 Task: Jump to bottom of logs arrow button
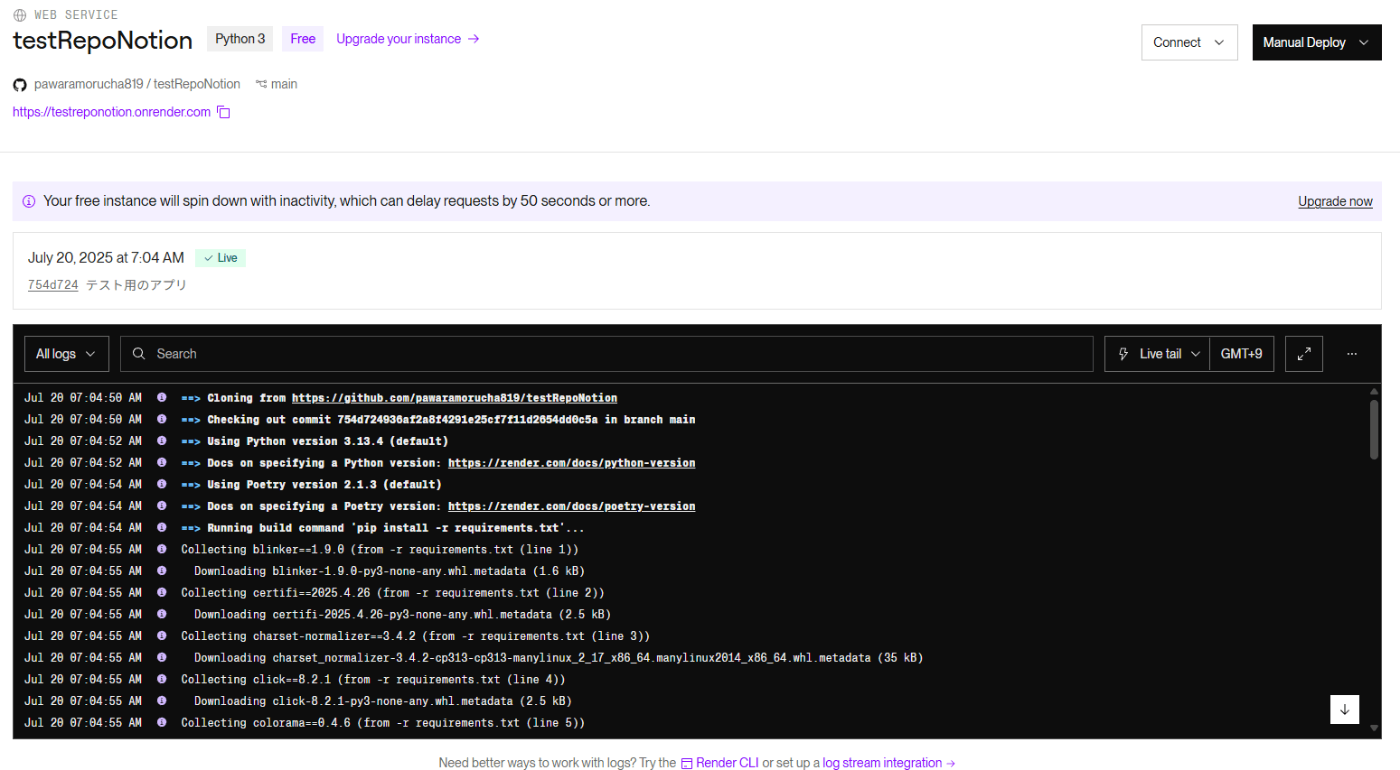pos(1344,709)
